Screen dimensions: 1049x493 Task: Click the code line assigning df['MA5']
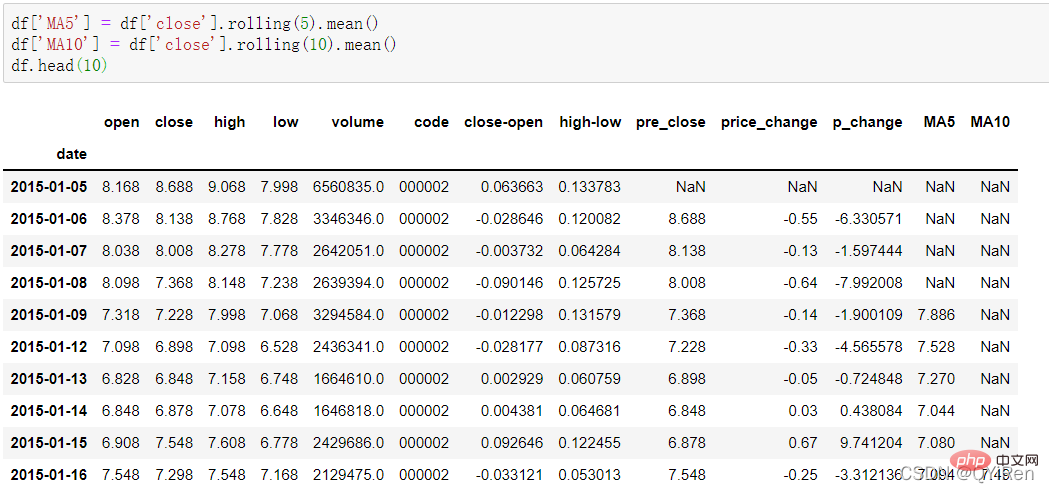(x=195, y=23)
